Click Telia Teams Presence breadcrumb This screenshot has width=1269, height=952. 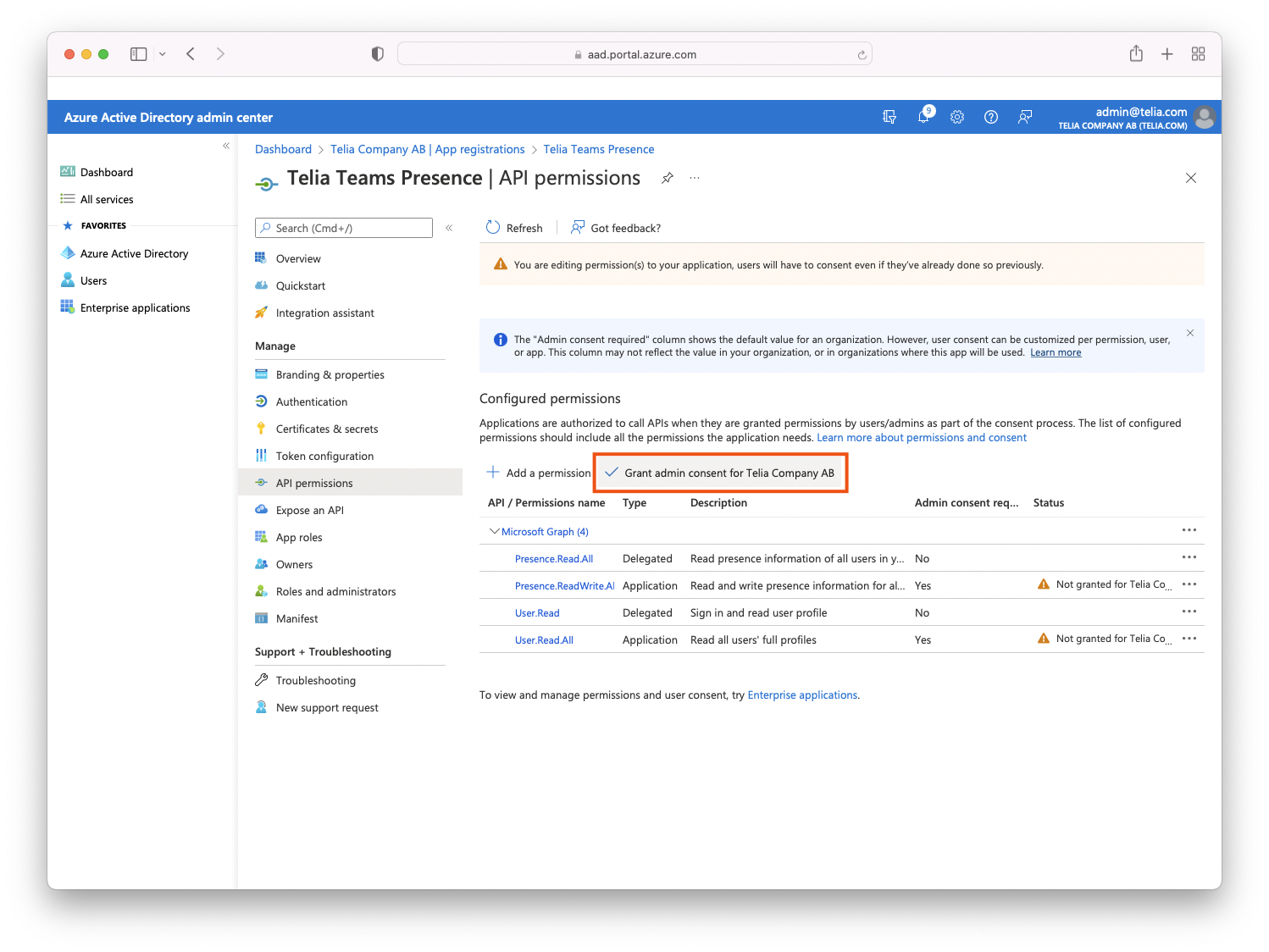(598, 149)
